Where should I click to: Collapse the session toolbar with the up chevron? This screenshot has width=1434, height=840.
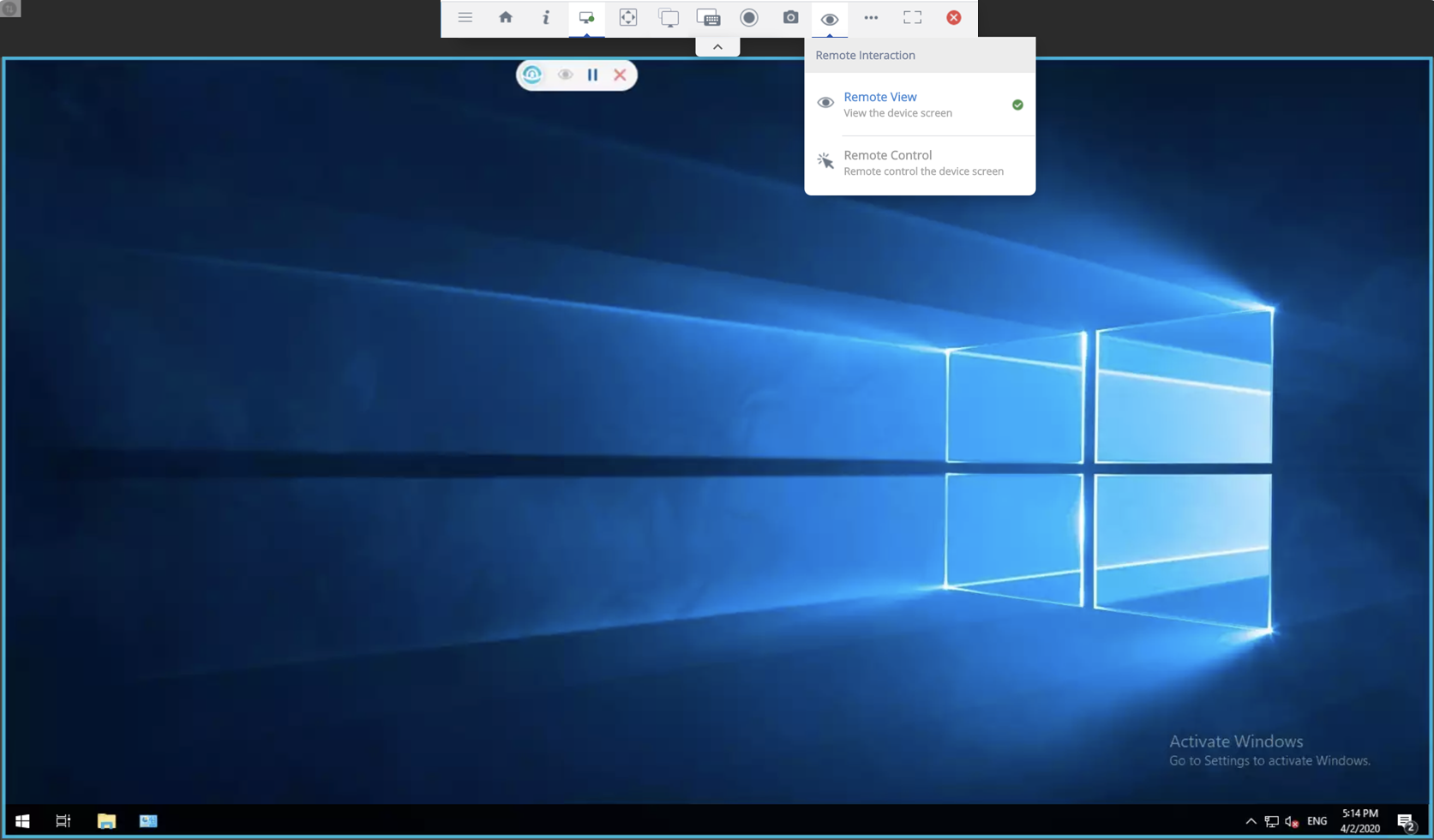coord(717,47)
